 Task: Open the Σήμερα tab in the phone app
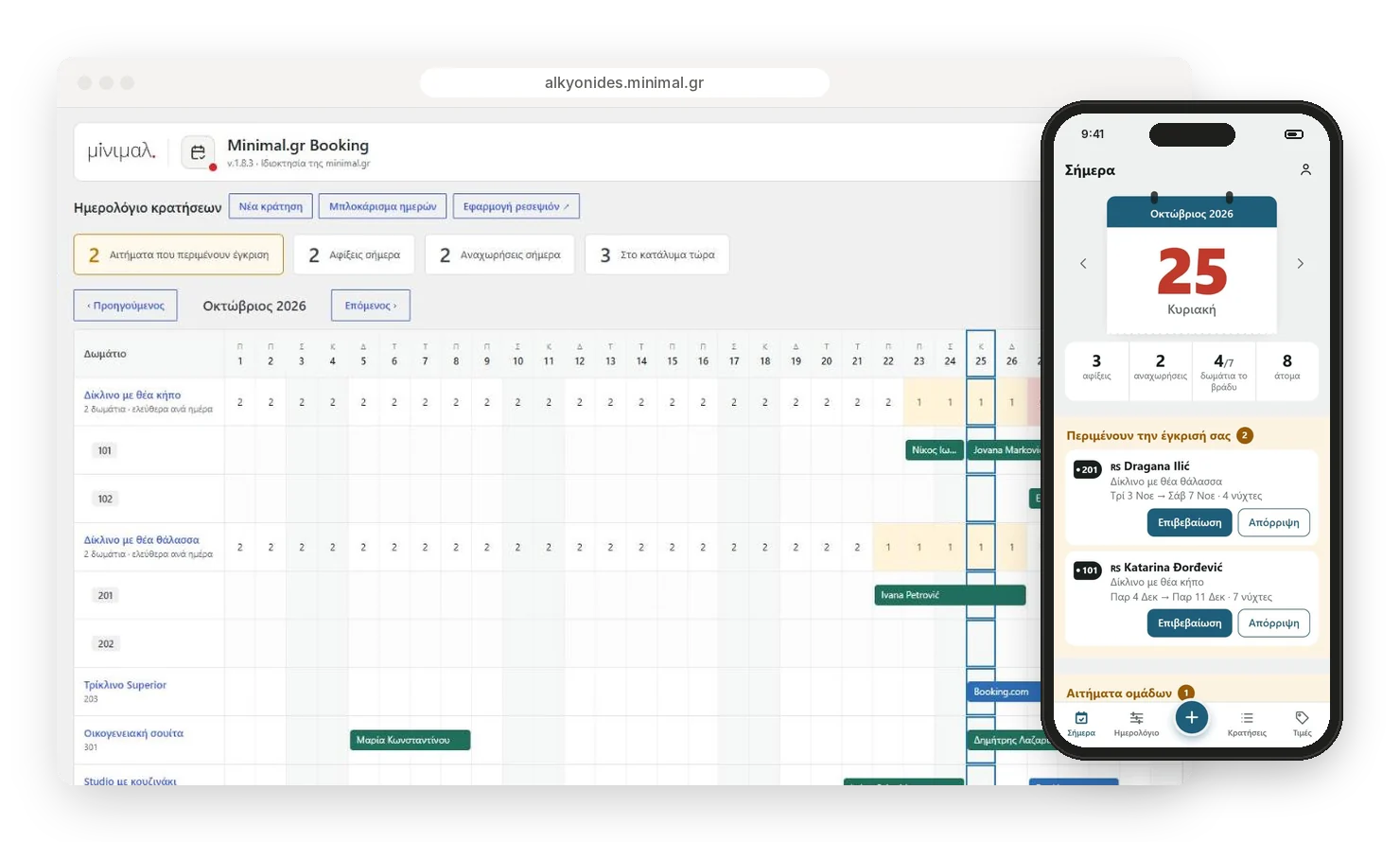(1081, 724)
